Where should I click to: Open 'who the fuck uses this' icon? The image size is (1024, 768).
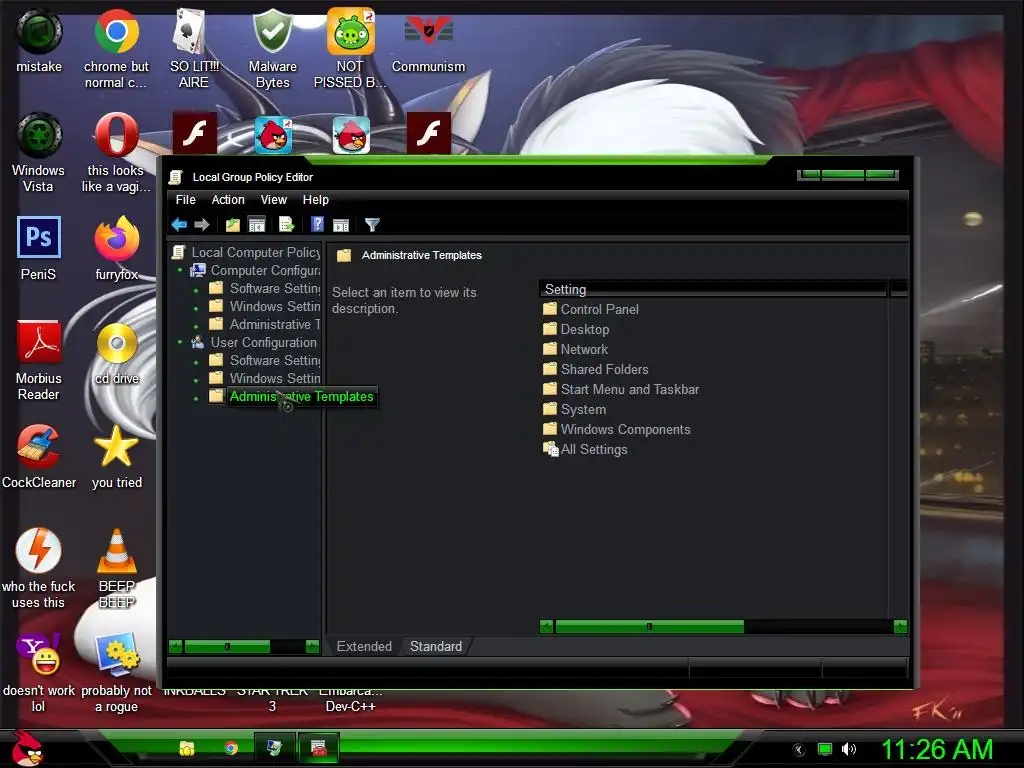pos(39,568)
